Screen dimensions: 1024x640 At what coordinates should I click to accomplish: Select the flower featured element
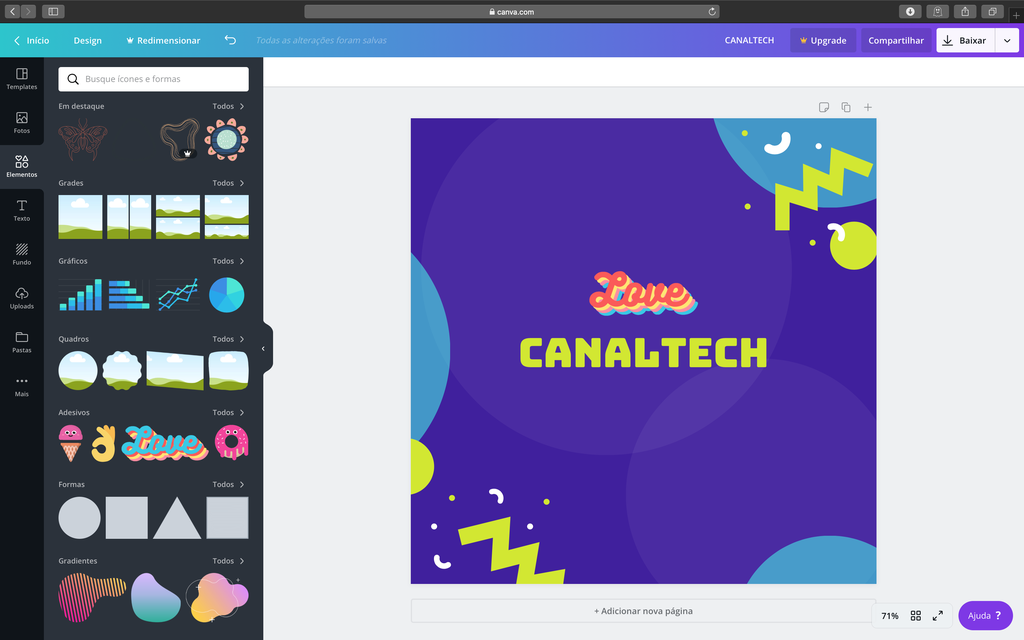coord(227,139)
